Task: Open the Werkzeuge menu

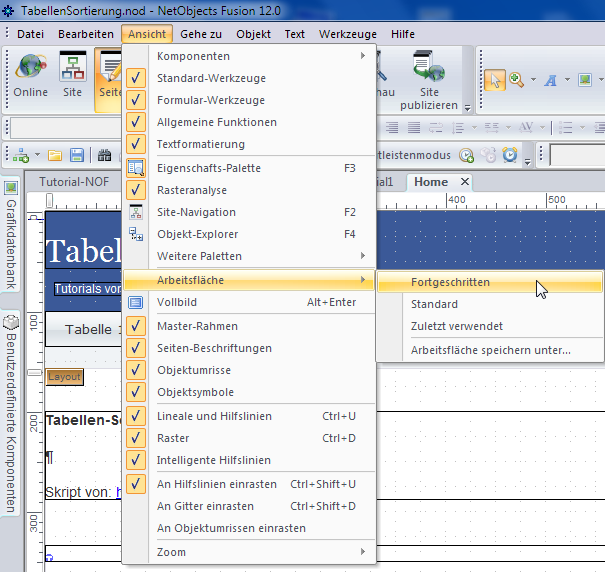Action: pos(348,34)
